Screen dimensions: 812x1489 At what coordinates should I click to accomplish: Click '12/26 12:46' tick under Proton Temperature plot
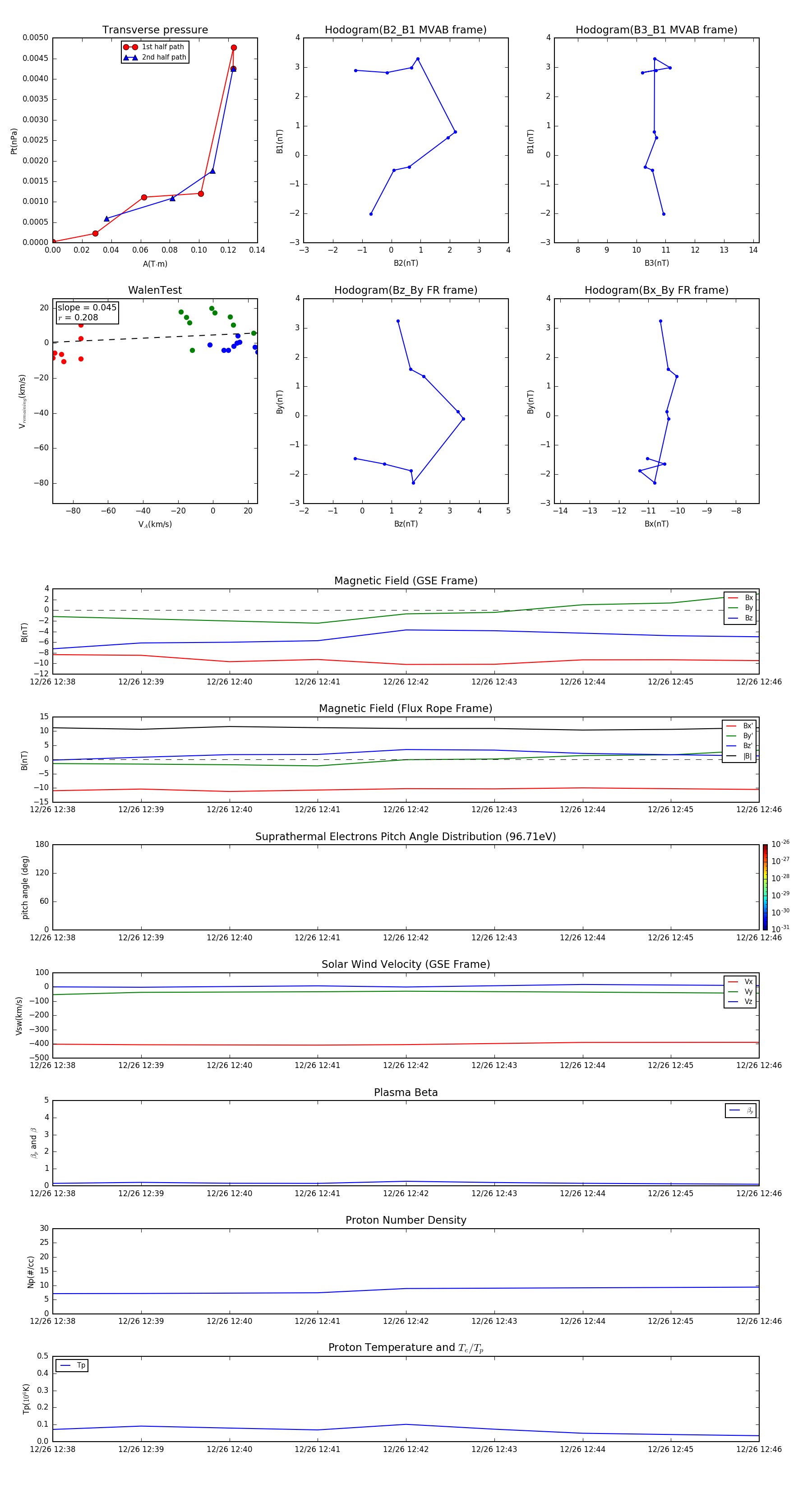759,1450
